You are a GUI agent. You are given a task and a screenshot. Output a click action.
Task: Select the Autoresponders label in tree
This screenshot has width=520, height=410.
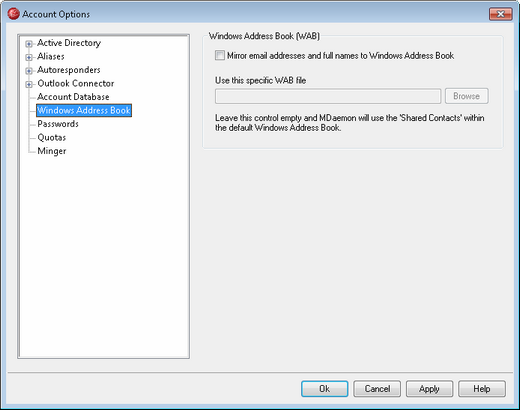(69, 70)
